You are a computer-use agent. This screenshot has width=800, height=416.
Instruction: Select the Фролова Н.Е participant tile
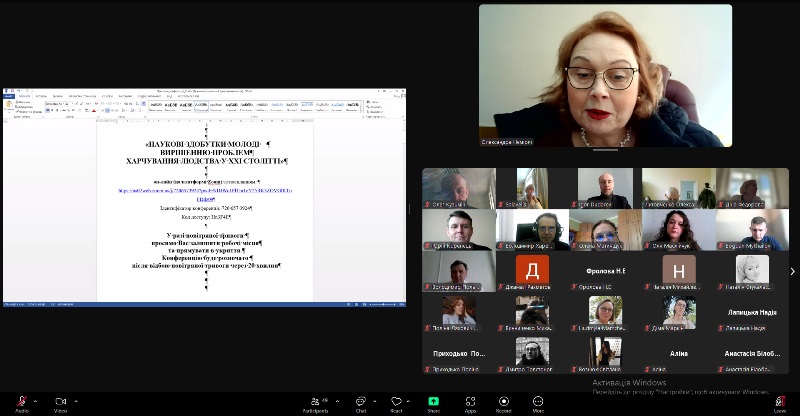[606, 271]
